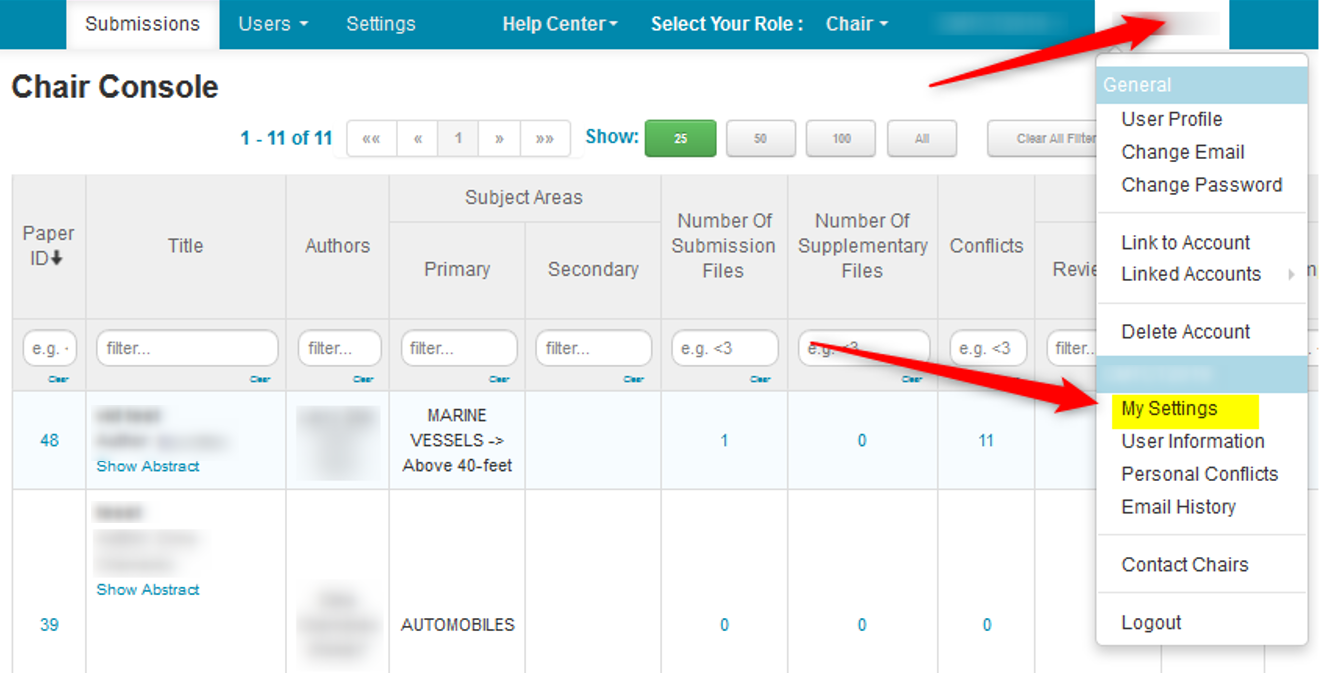The height and width of the screenshot is (681, 1320).
Task: Log out via Logout menu item
Action: coord(1151,623)
